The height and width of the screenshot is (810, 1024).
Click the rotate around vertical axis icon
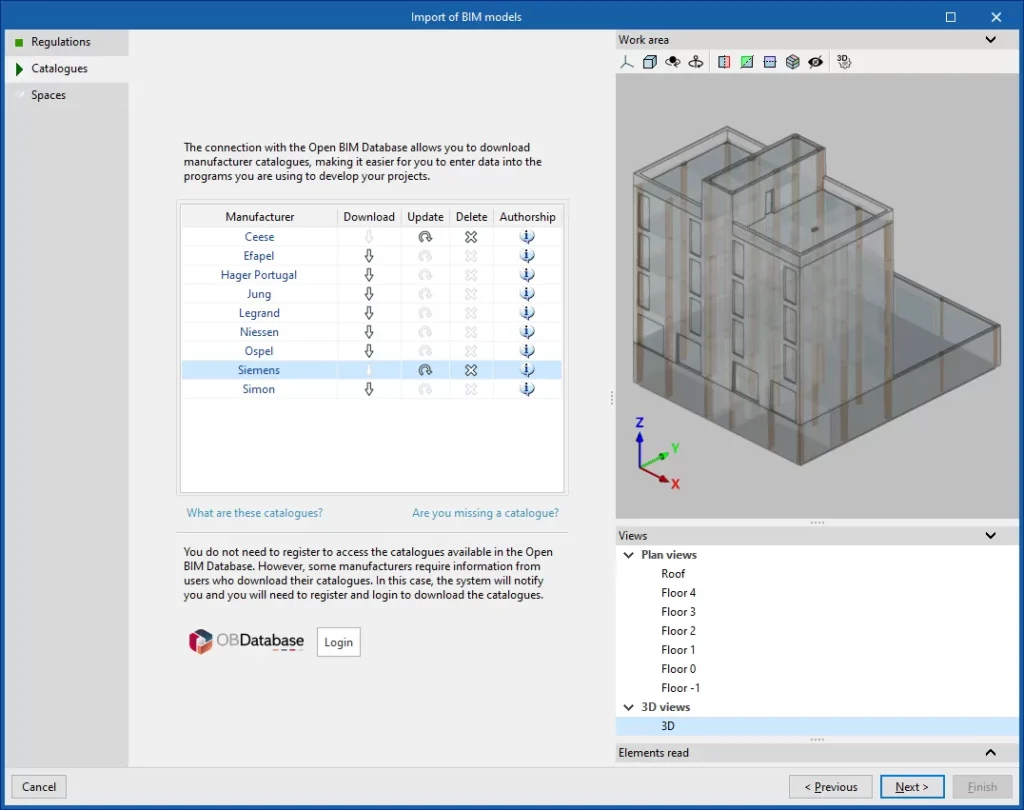[x=696, y=62]
